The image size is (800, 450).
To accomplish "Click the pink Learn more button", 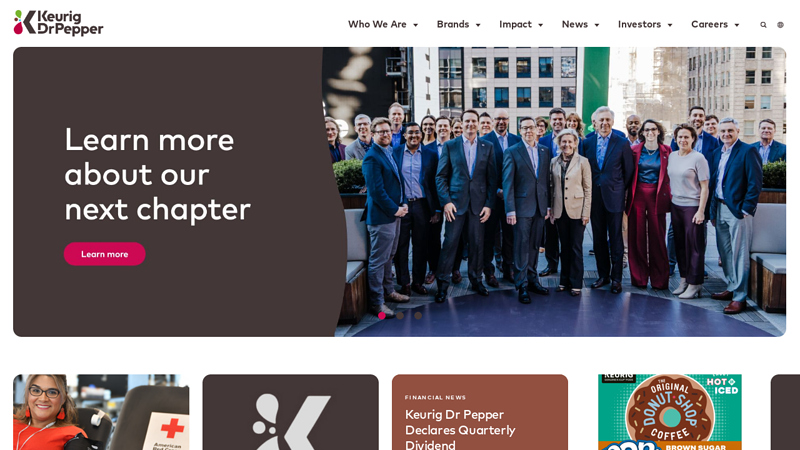I will pos(105,254).
